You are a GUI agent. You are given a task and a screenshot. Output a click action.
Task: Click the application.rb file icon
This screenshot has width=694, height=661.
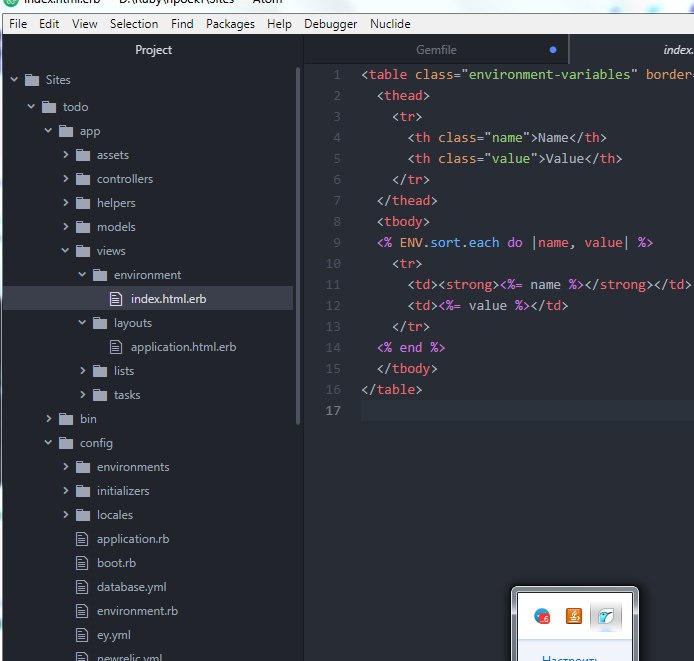(82, 539)
